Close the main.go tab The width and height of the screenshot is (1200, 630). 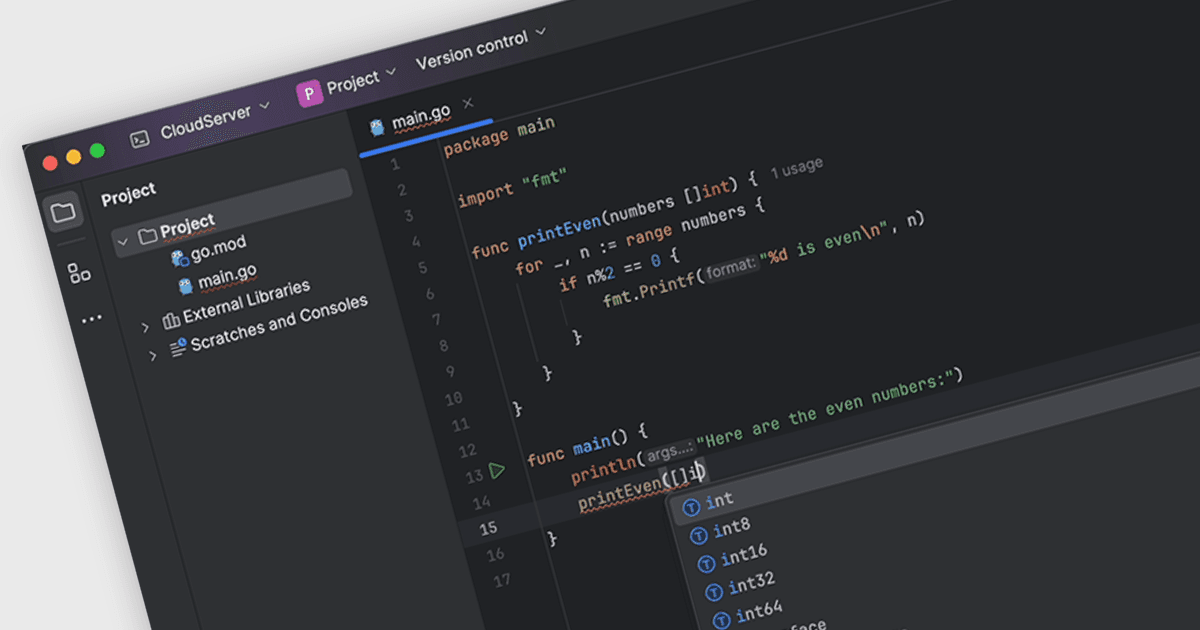tap(468, 104)
